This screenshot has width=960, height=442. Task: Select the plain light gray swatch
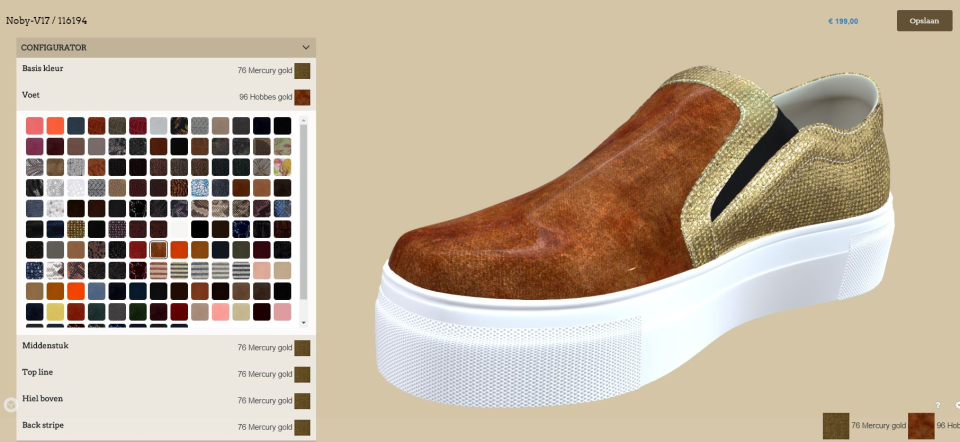[159, 125]
